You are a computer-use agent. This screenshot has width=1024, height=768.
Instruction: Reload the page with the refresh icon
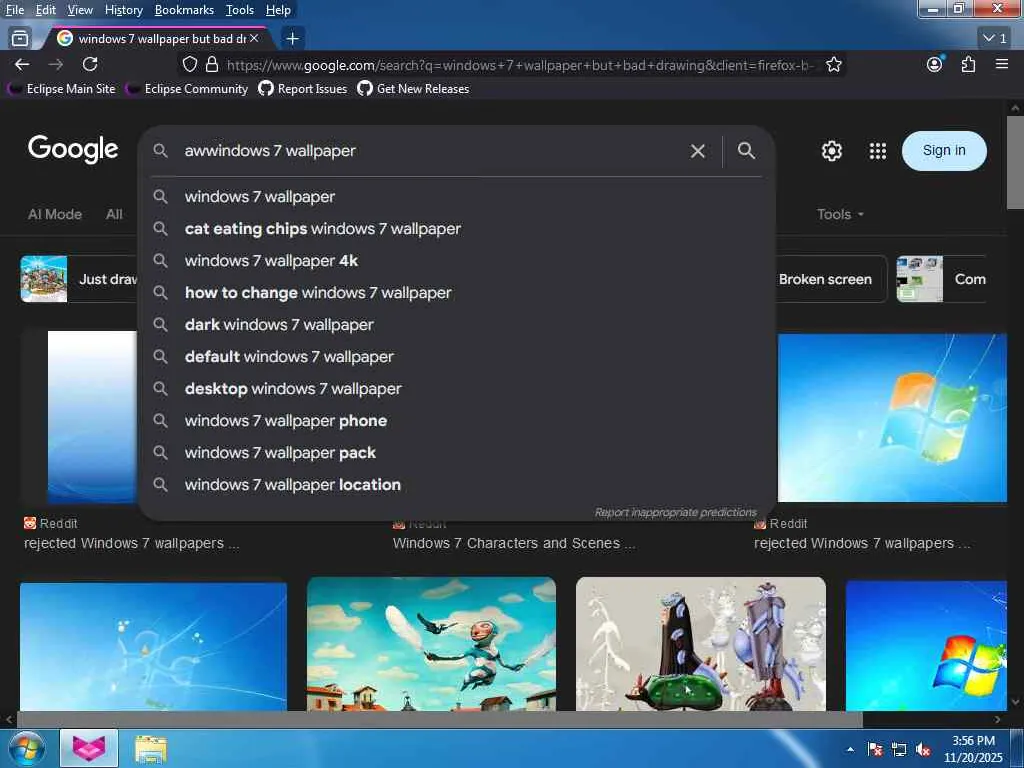tap(90, 64)
